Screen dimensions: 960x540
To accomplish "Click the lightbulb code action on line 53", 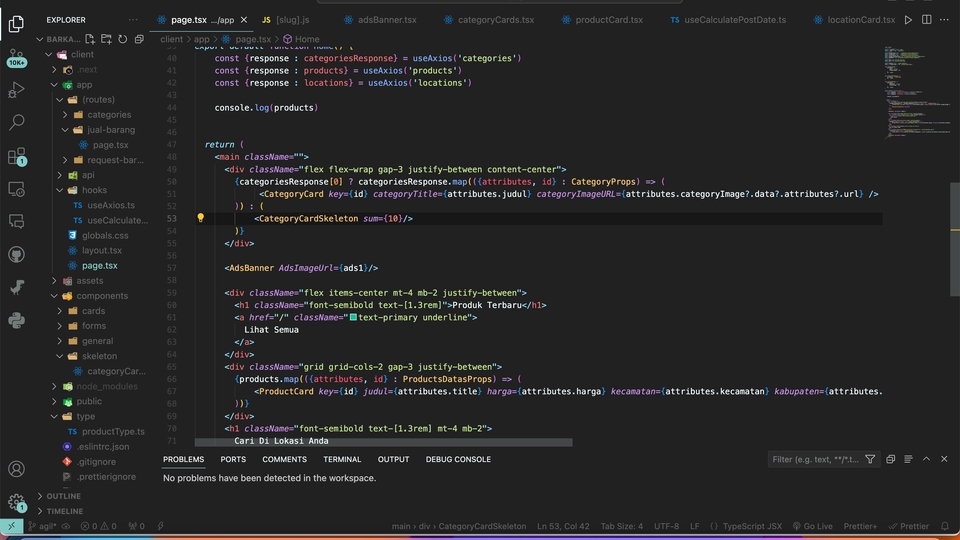I will point(200,218).
